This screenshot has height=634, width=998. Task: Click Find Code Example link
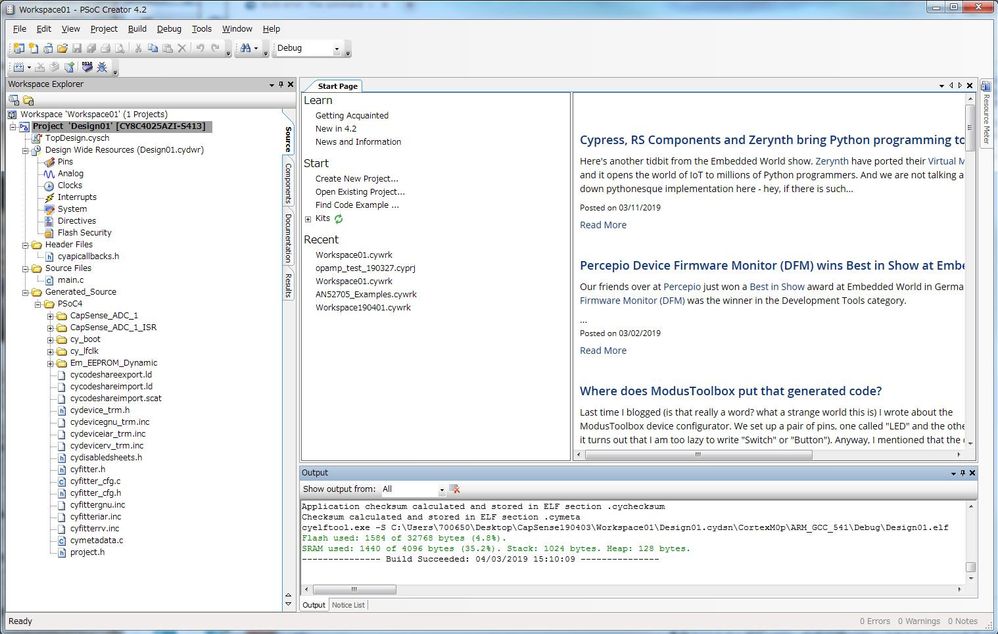[x=357, y=205]
